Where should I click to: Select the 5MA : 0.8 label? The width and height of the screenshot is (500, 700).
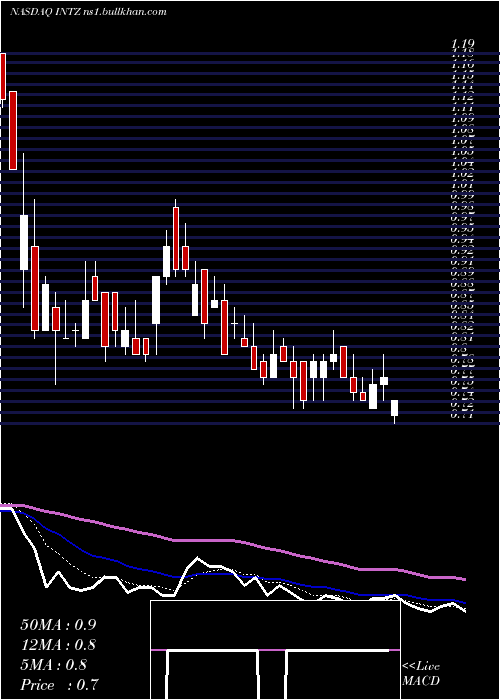pos(54,665)
